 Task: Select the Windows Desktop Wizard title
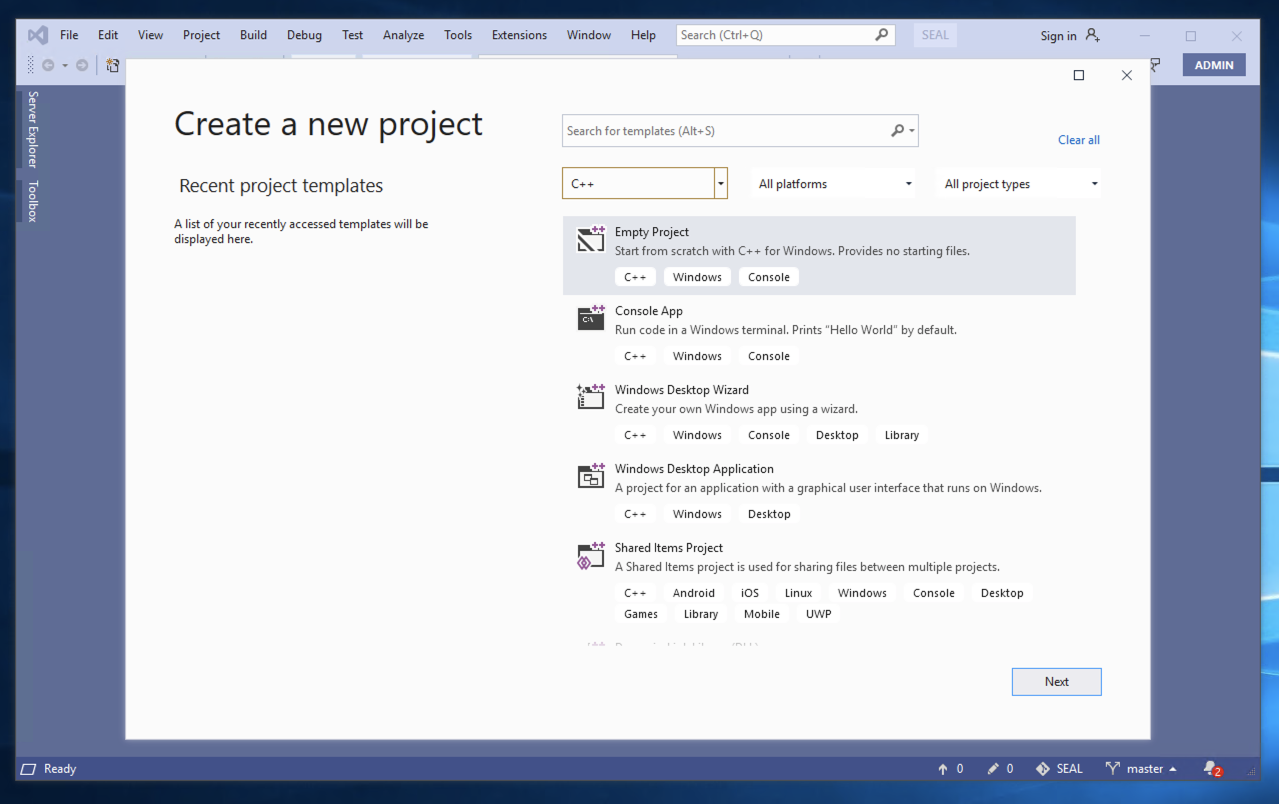pos(681,390)
